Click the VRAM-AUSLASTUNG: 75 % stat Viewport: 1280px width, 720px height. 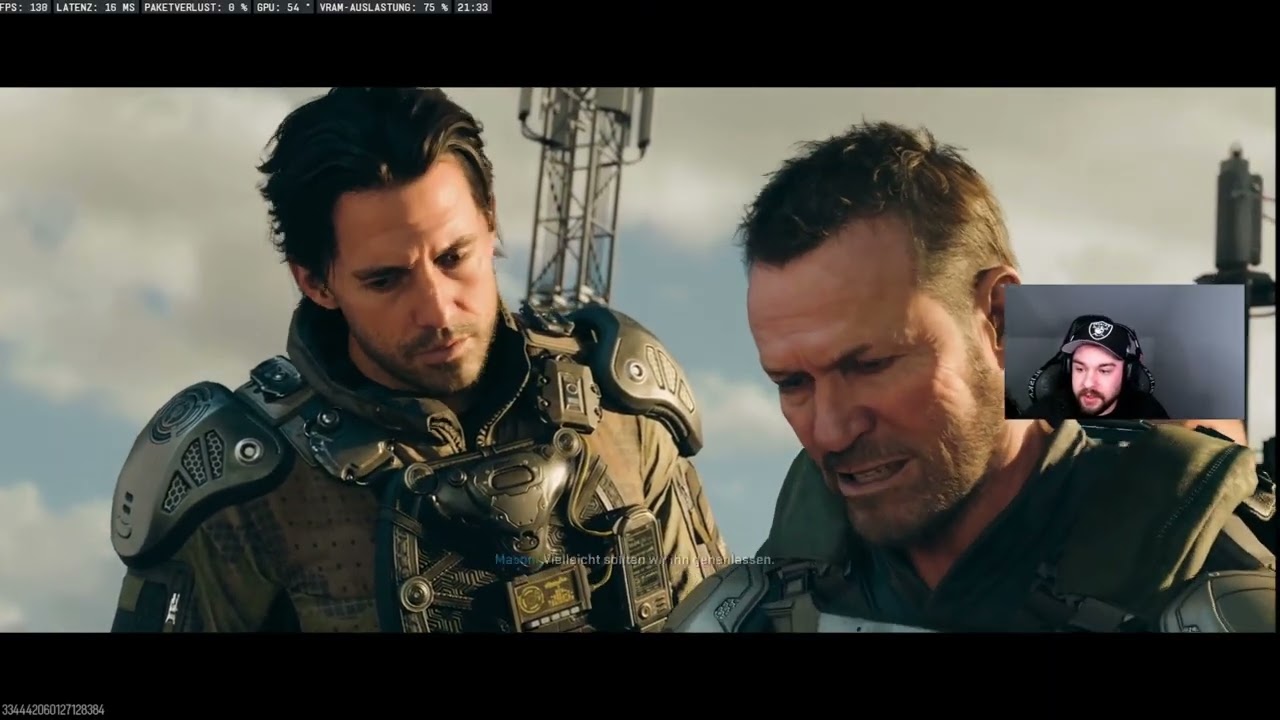(383, 7)
